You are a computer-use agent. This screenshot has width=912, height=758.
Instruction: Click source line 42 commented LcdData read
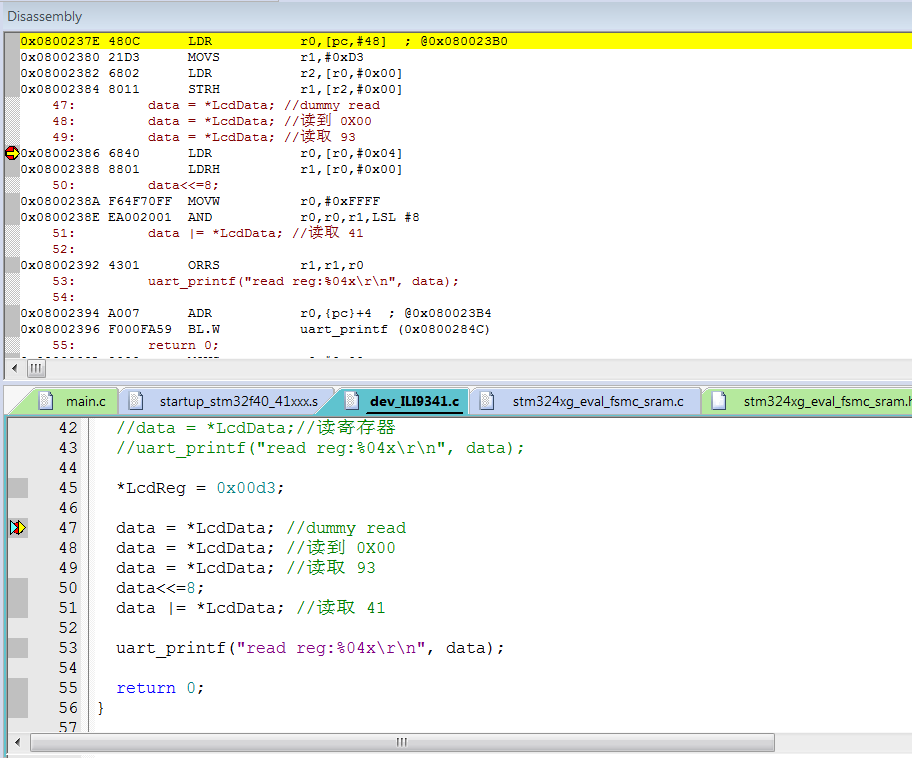click(256, 428)
